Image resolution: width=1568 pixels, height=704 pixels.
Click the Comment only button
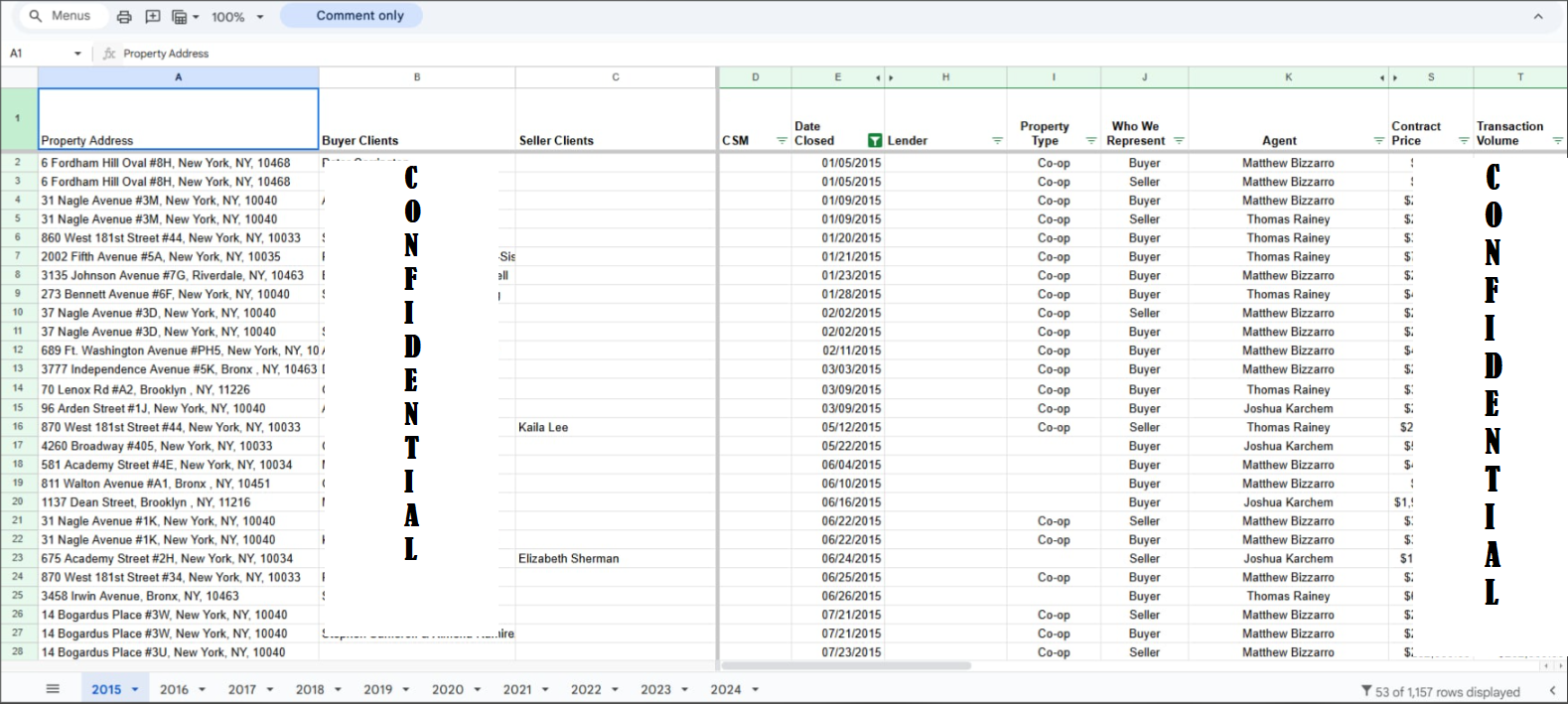tap(352, 16)
